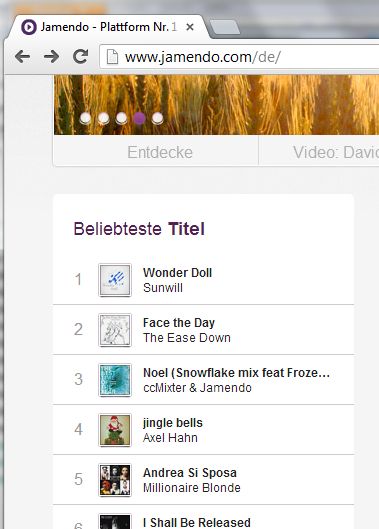
Task: Select the first carousel slide dot
Action: (85, 118)
